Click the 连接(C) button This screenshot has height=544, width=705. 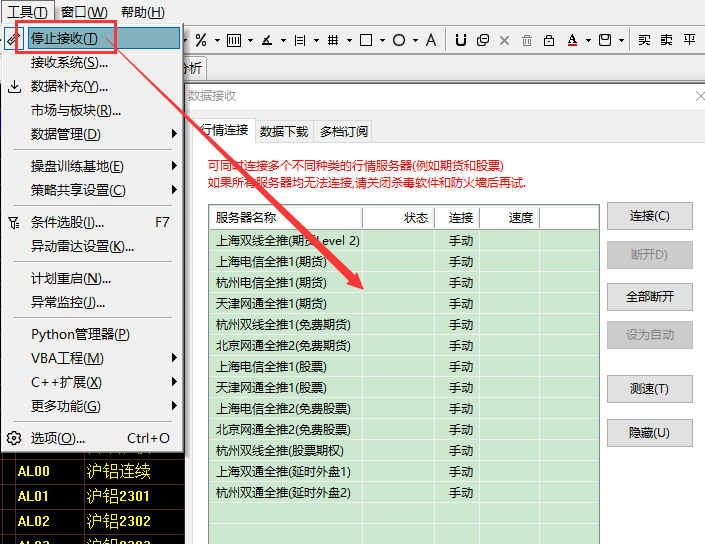(x=650, y=216)
